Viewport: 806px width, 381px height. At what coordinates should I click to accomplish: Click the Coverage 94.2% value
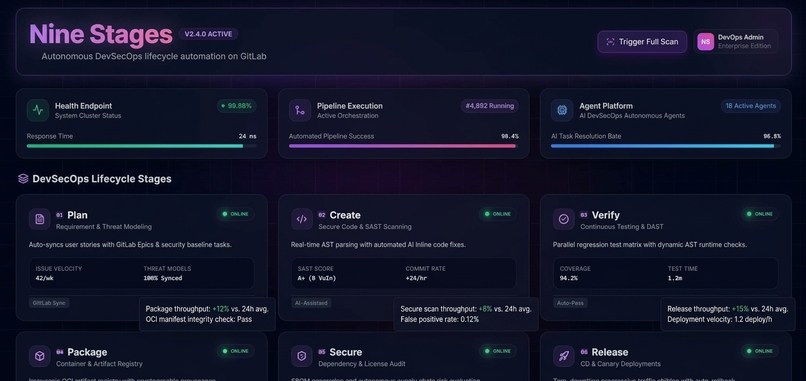[569, 278]
